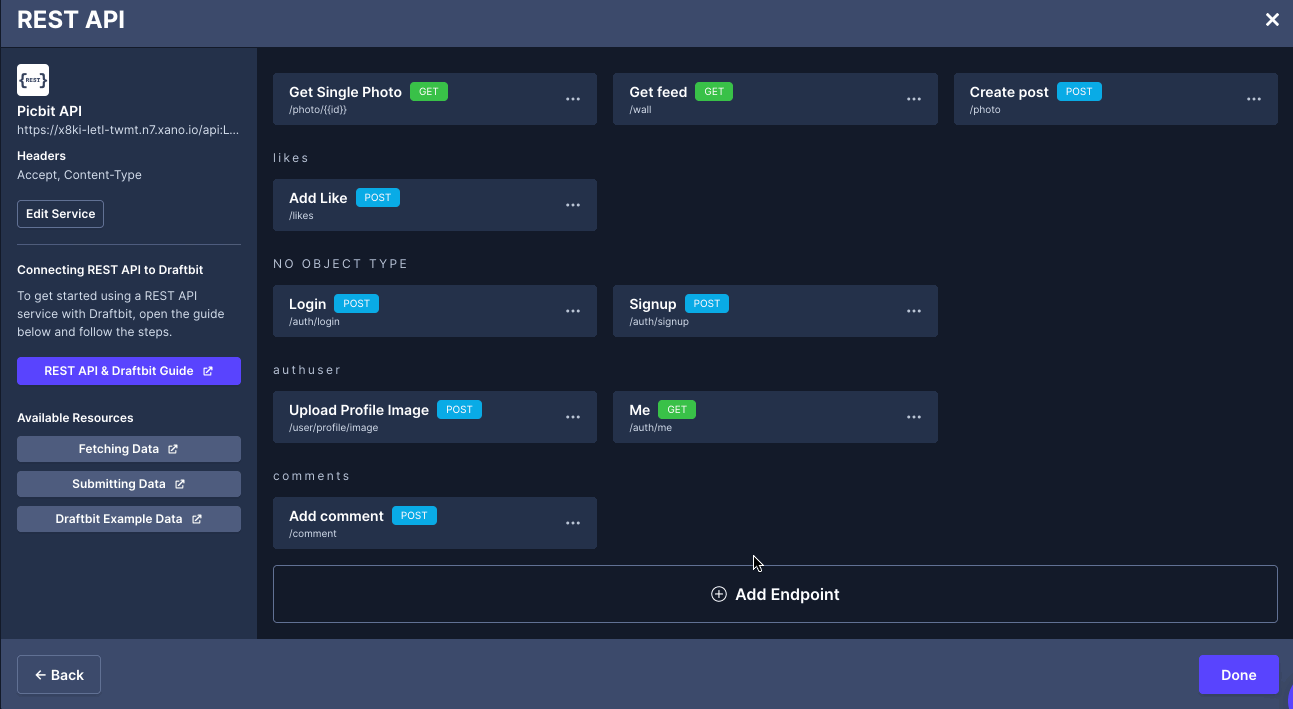This screenshot has height=709, width=1293.
Task: Open the Get Single Photo options menu
Action: tap(573, 99)
